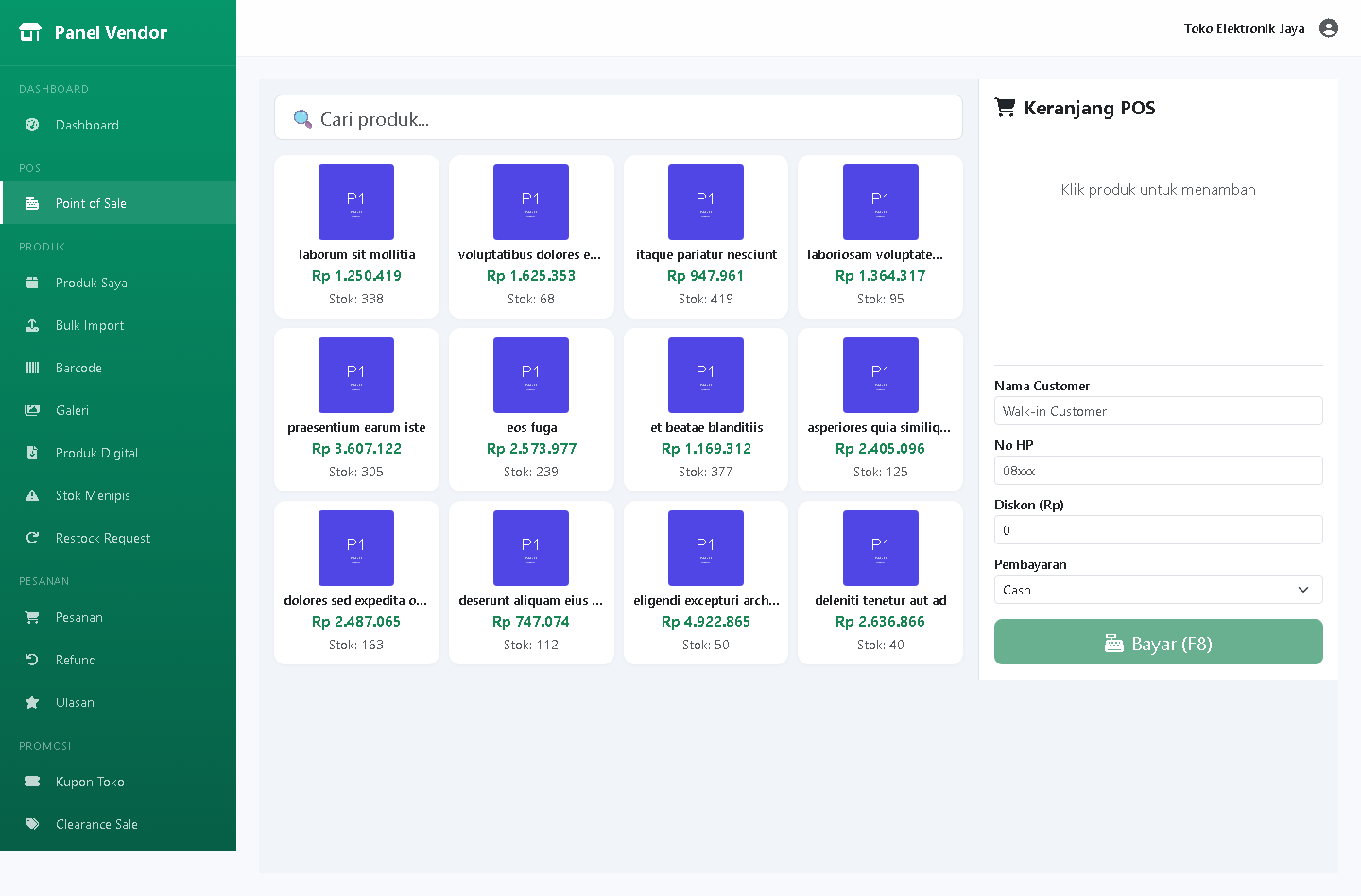Click the Kupon Toko ticket icon
Screen dimensions: 1361x896
click(x=32, y=782)
